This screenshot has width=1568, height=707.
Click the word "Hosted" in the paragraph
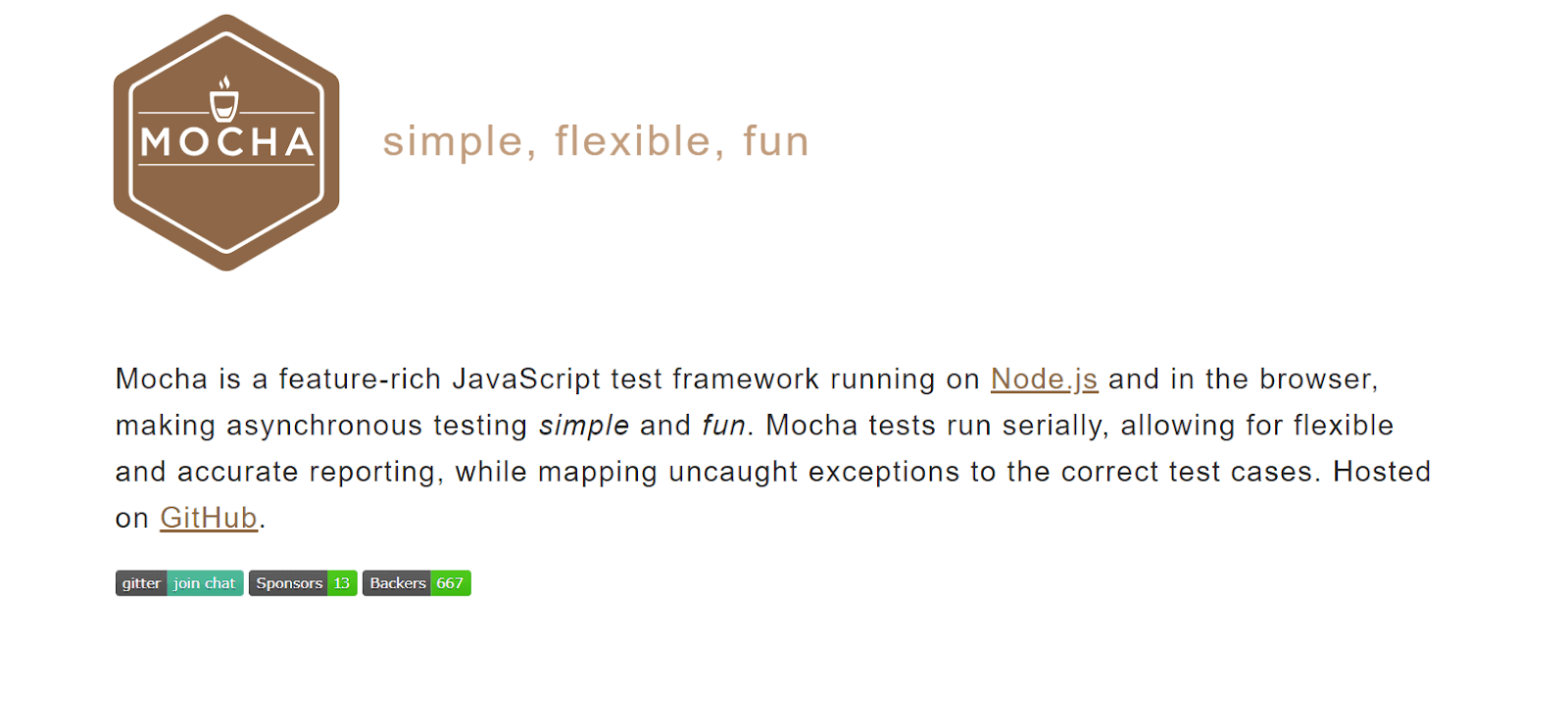coord(1382,472)
